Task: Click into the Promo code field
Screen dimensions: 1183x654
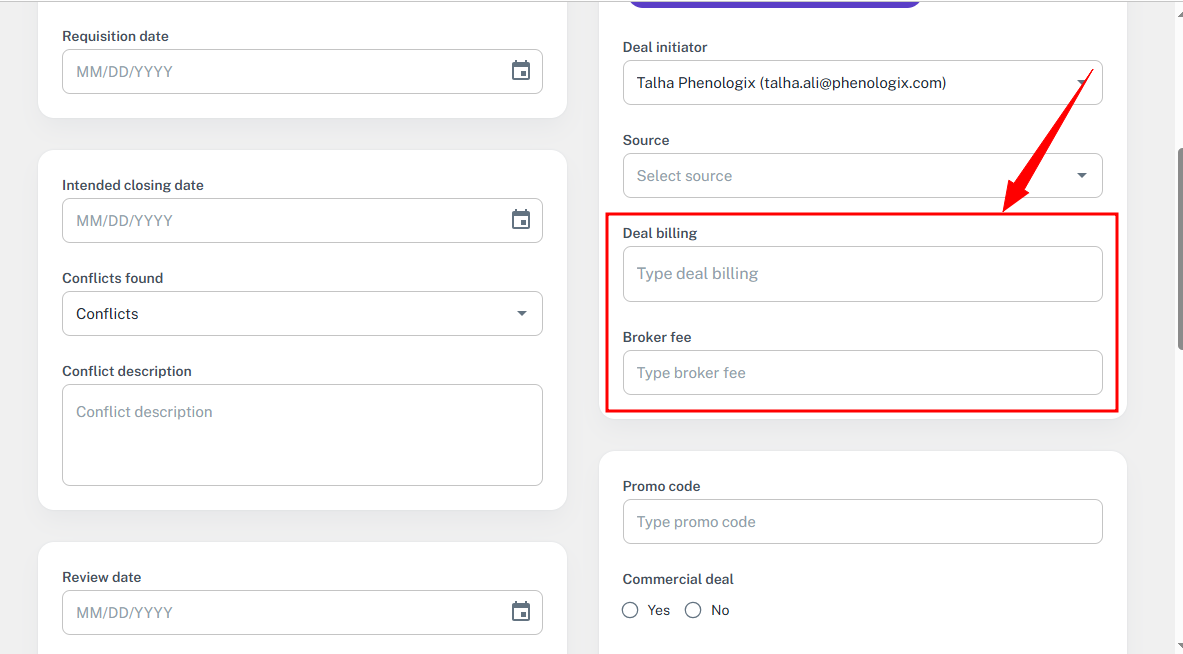Action: coord(862,522)
